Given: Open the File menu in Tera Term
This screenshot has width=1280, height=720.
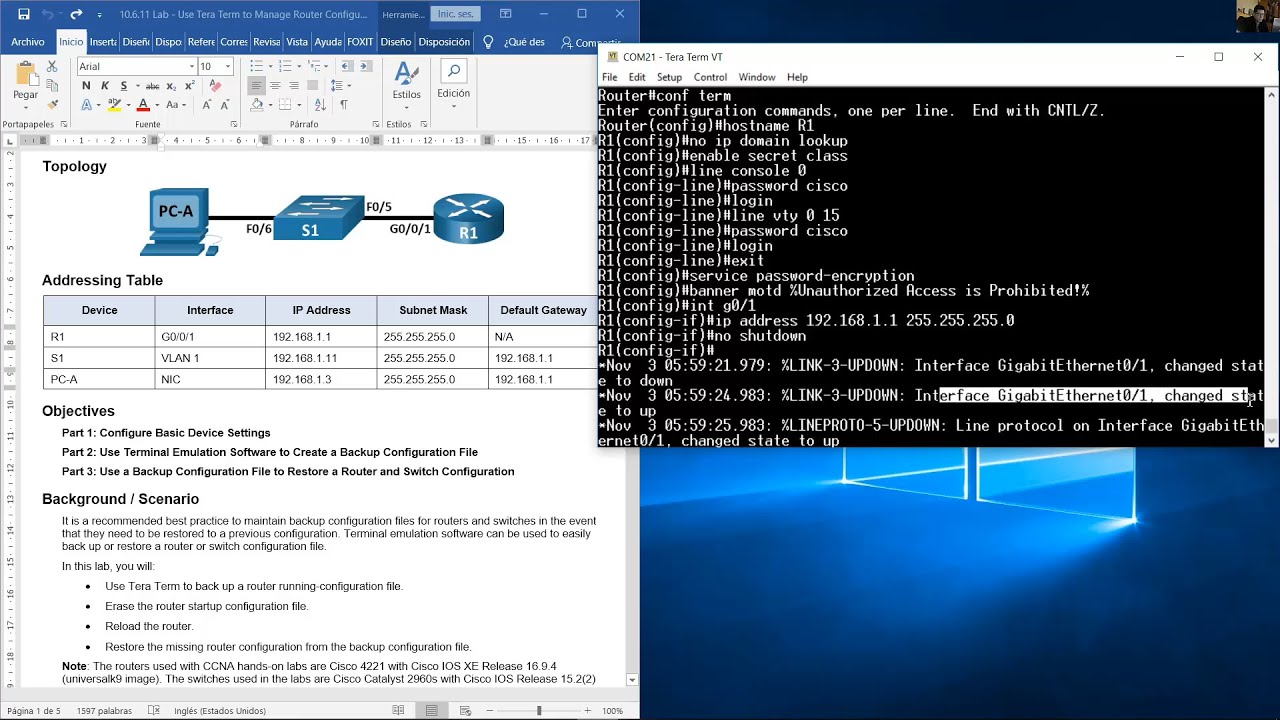Looking at the screenshot, I should point(609,77).
